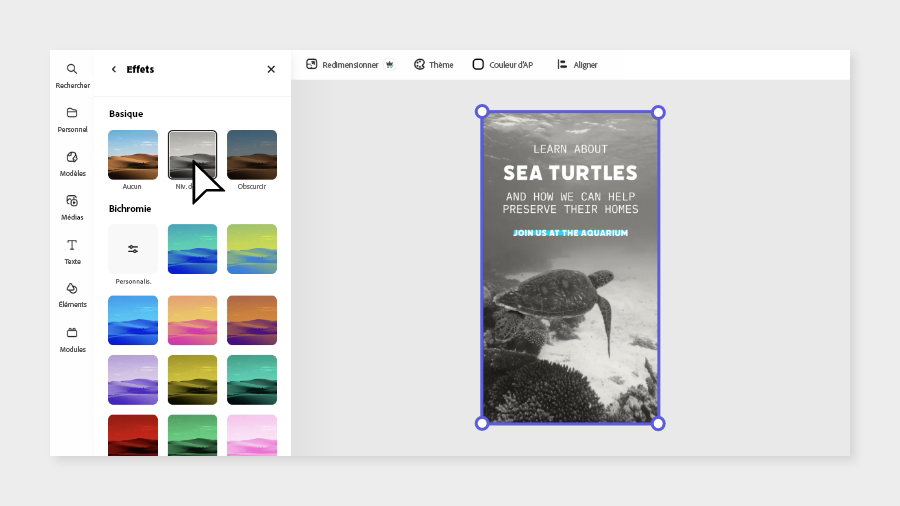Click the bottom-right resize handle of the design
This screenshot has width=900, height=506.
pos(658,424)
